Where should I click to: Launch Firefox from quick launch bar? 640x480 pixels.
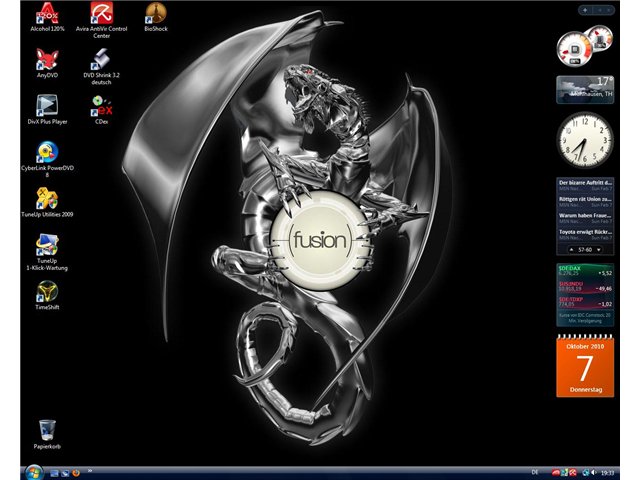point(76,473)
